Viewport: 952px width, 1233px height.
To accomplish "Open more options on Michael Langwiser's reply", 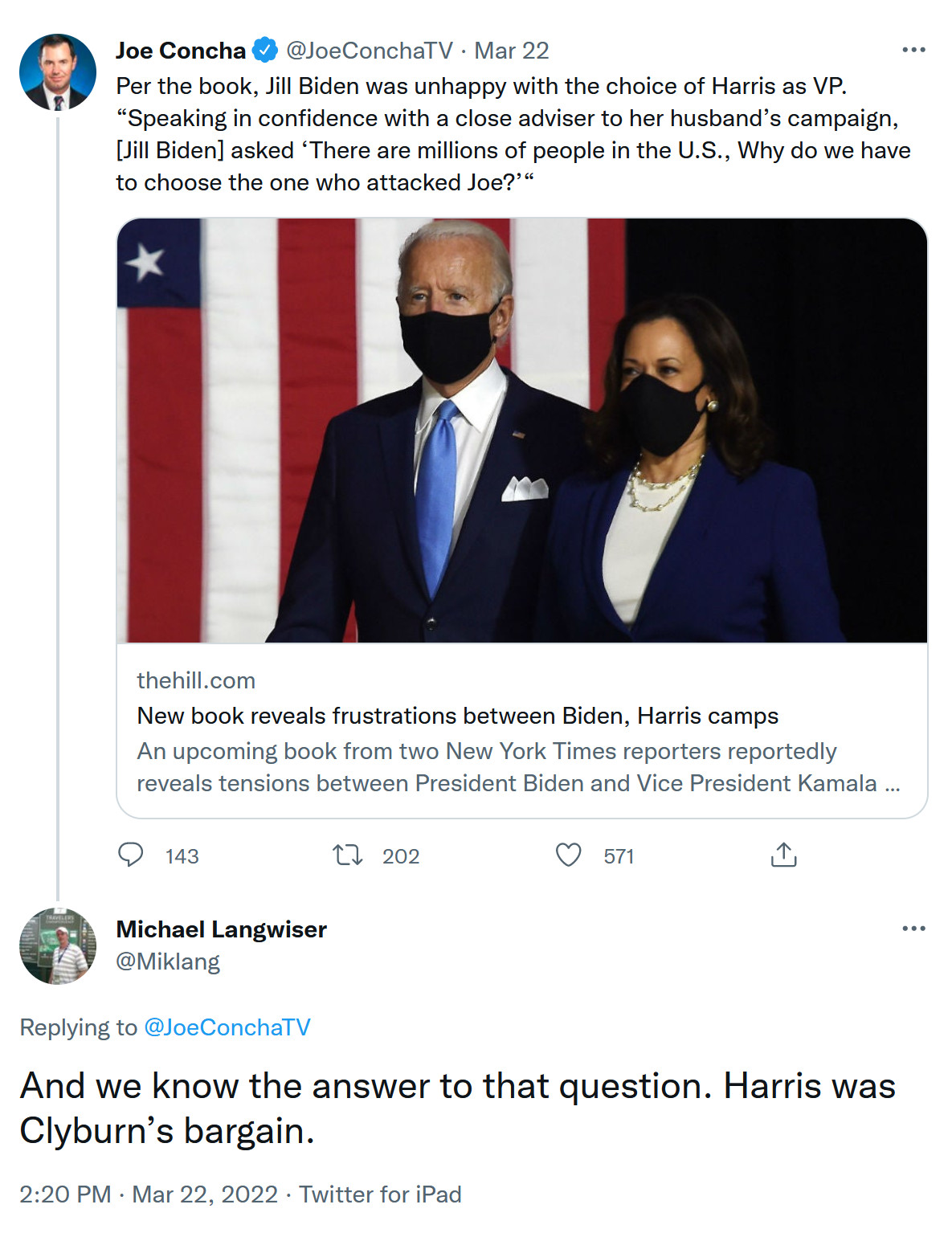I will coord(913,929).
